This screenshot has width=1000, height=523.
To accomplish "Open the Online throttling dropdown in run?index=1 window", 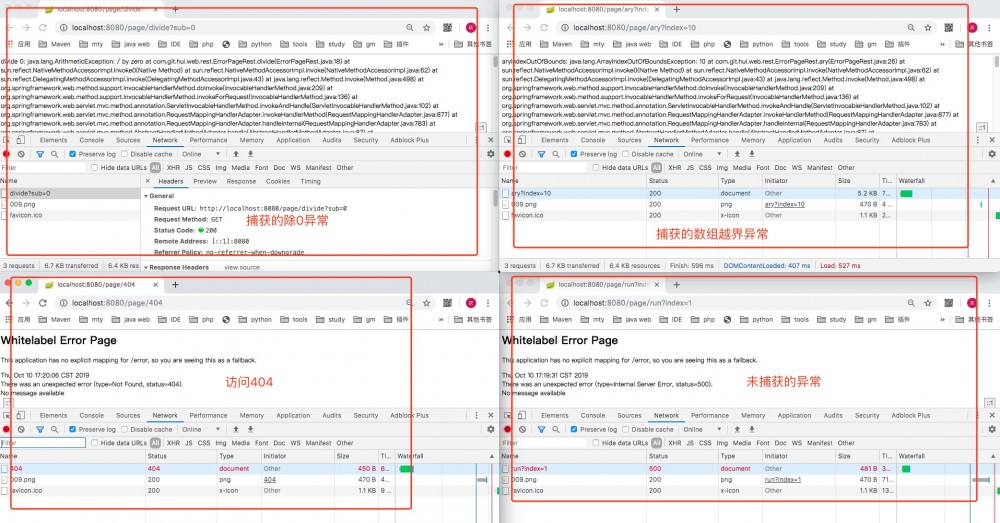I will coord(702,429).
